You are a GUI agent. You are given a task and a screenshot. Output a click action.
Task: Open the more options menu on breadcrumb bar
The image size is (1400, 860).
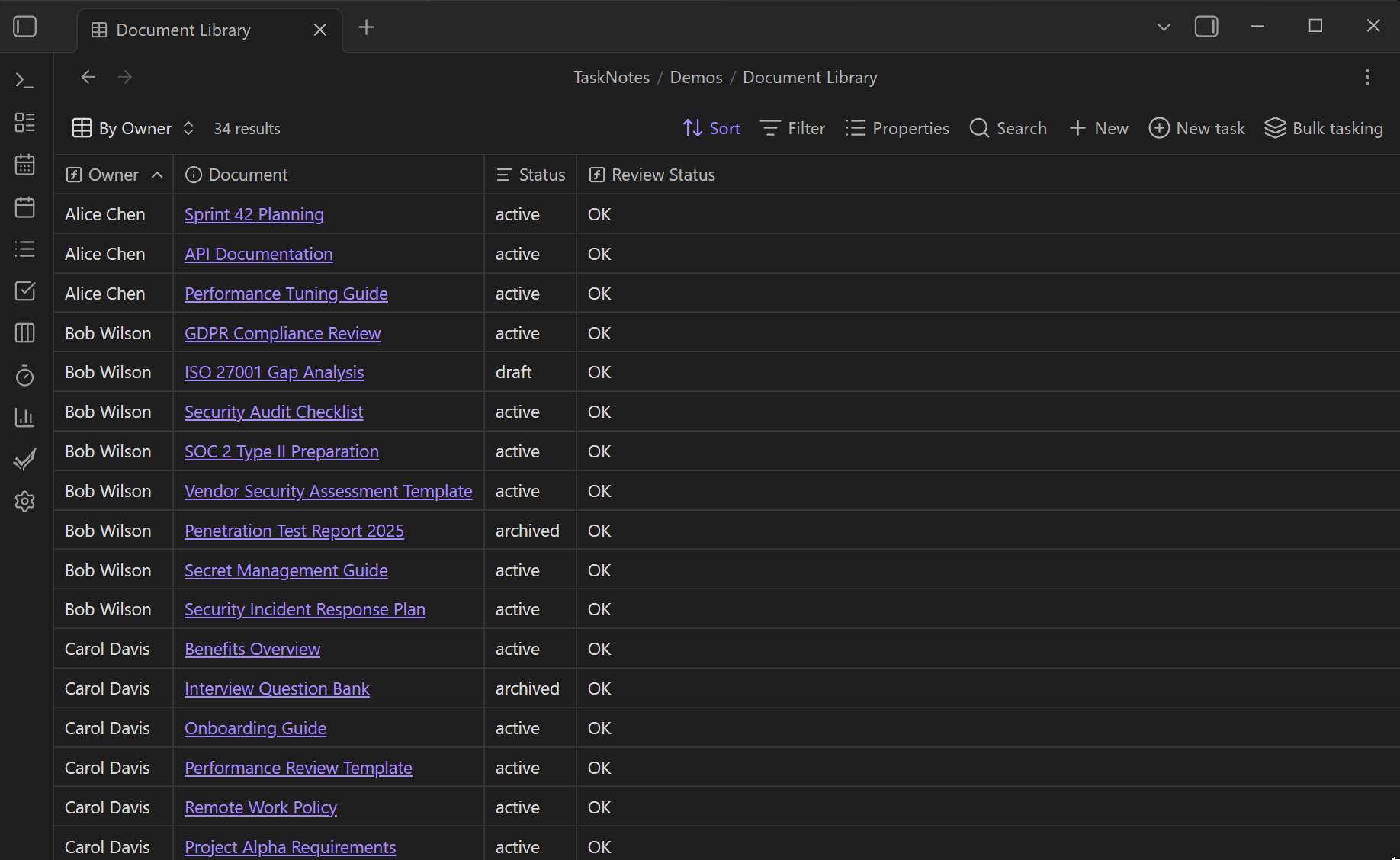click(x=1367, y=76)
